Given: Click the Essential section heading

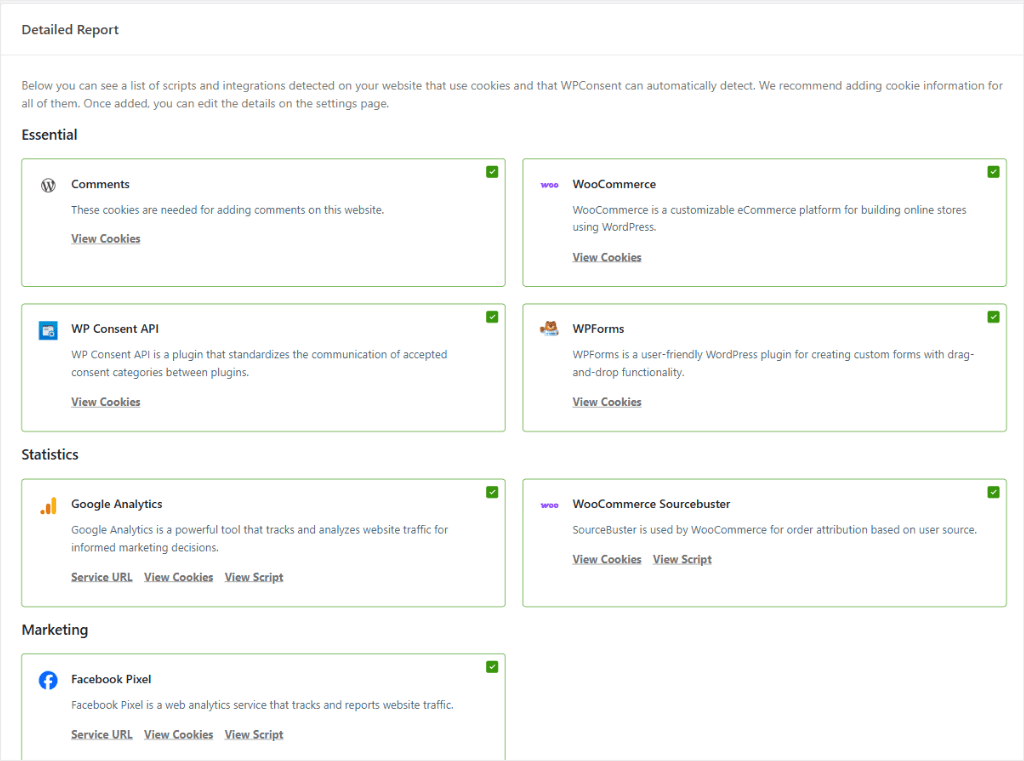Looking at the screenshot, I should click(49, 135).
